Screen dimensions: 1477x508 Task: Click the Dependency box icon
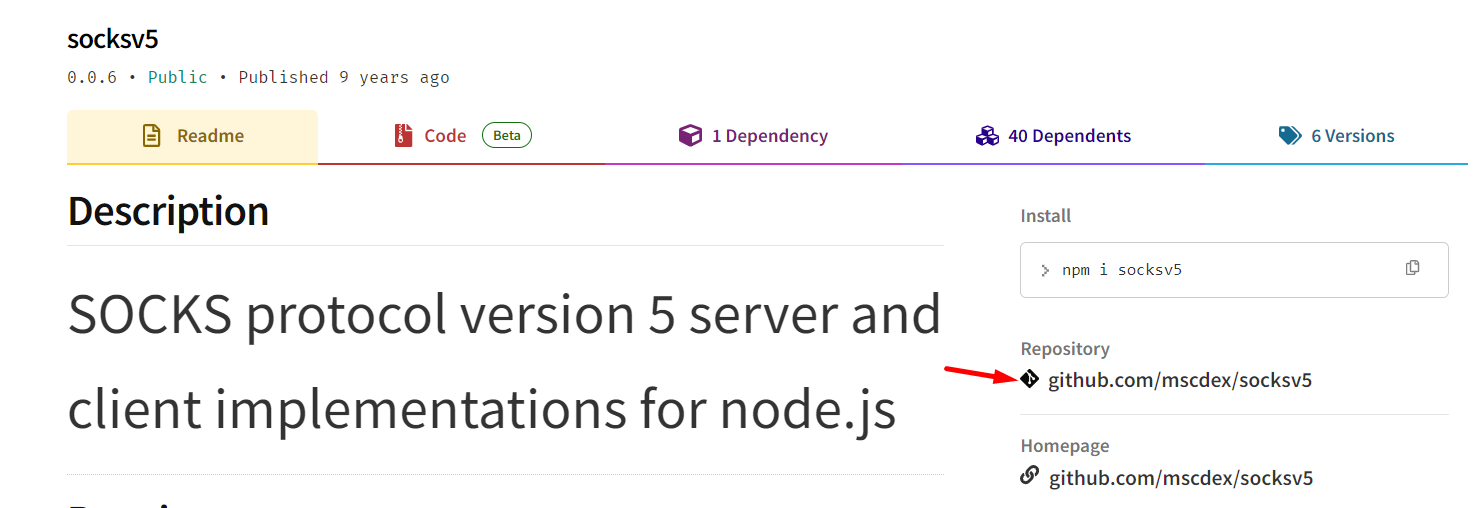690,136
